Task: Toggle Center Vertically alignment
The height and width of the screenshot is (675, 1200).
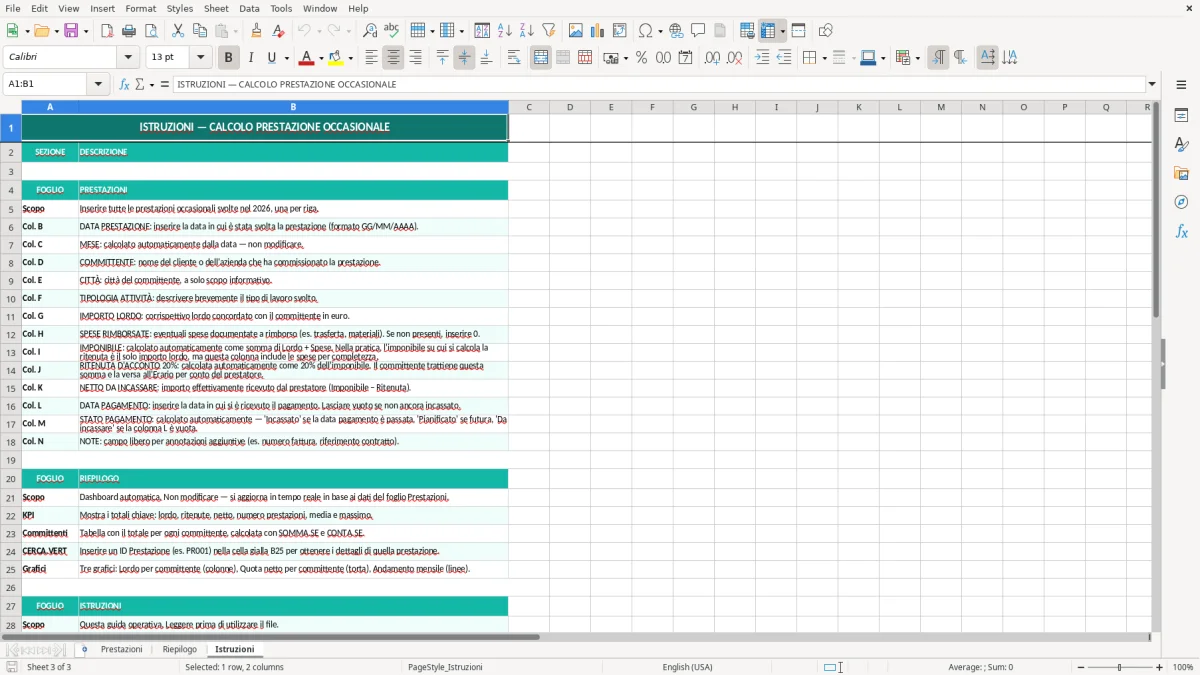Action: pyautogui.click(x=464, y=58)
